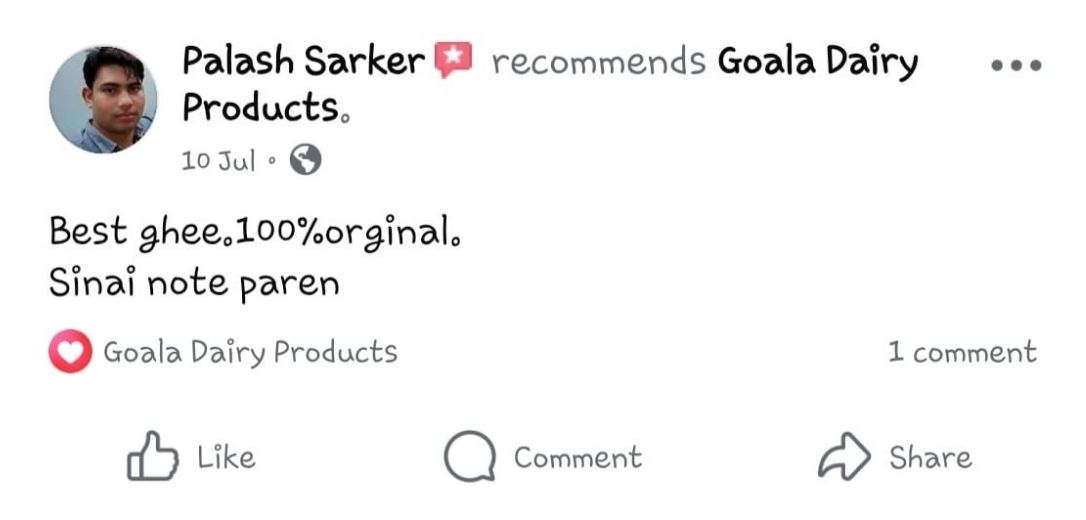Viewport: 1086px width, 520px height.
Task: View the 1 comment link
Action: (x=962, y=352)
